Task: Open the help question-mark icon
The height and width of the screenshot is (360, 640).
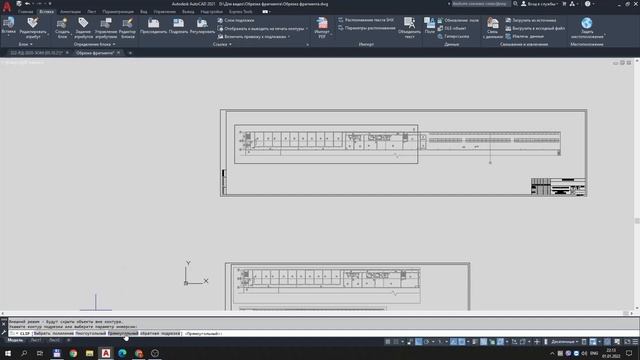Action: coord(587,4)
